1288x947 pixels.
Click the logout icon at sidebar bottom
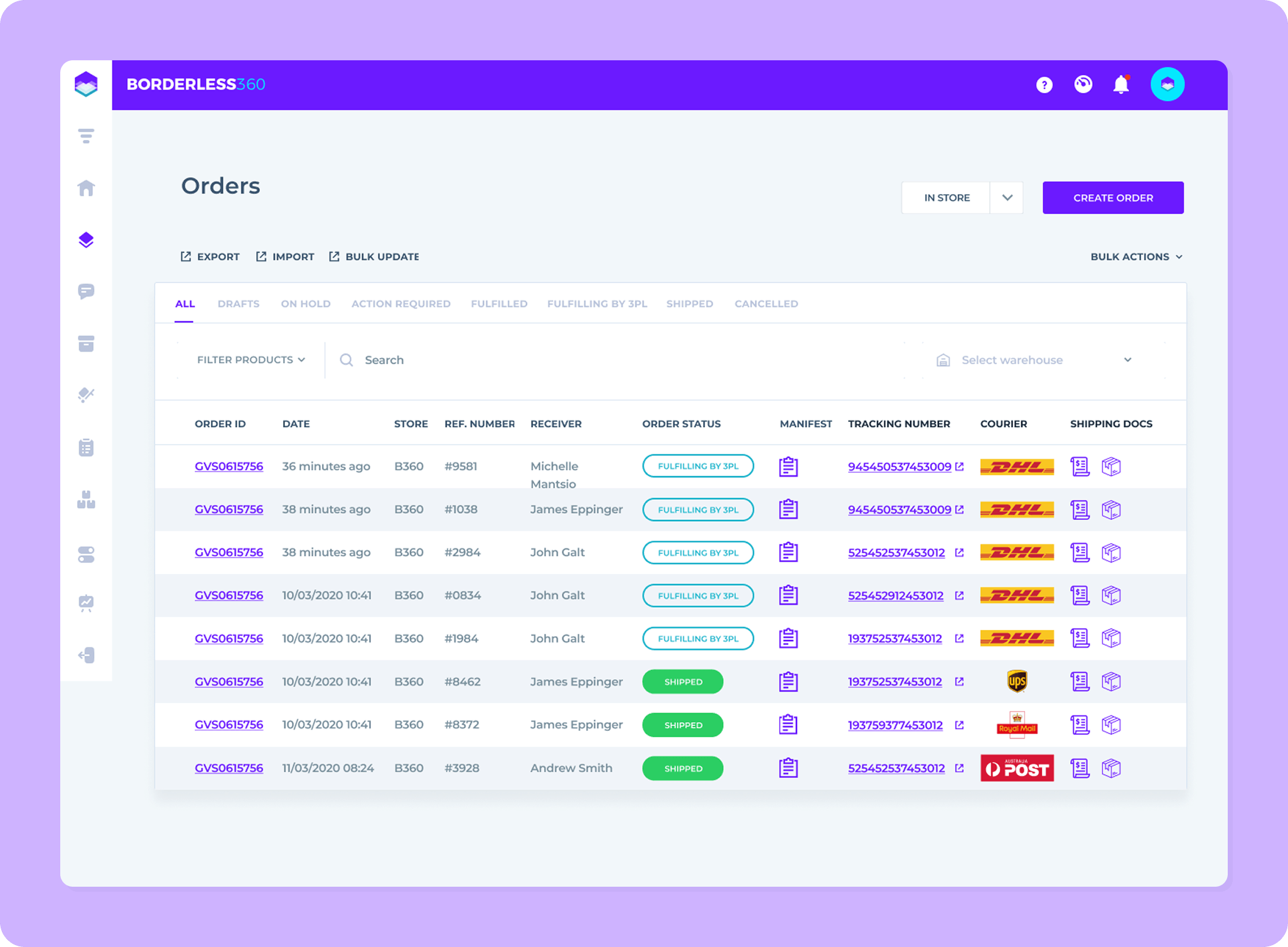tap(87, 655)
